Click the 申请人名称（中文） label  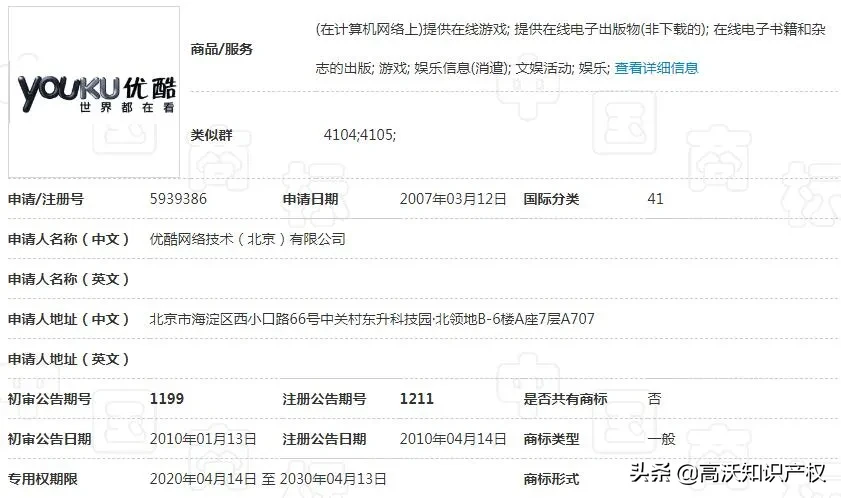[x=69, y=239]
